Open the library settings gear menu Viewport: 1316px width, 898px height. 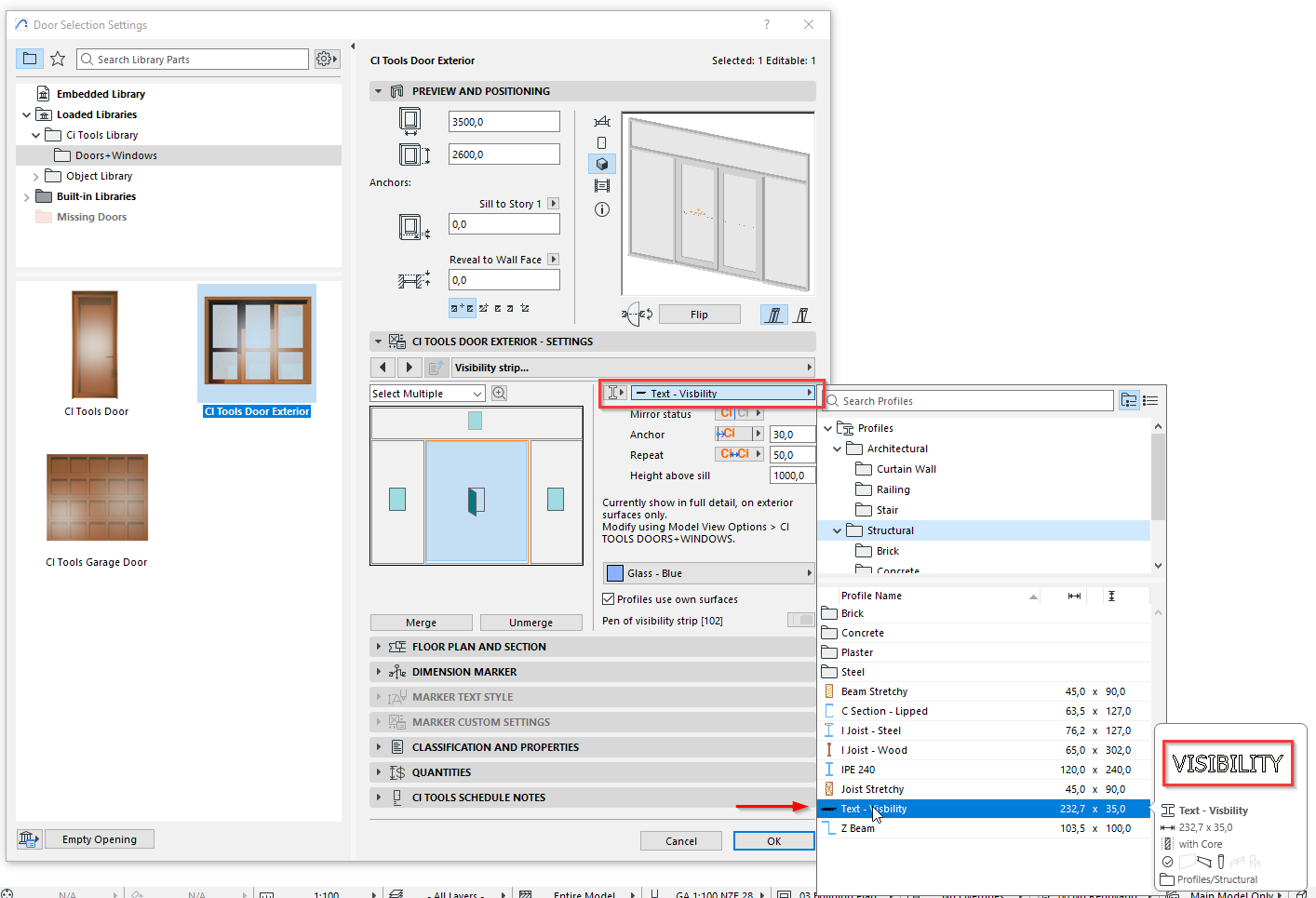326,60
